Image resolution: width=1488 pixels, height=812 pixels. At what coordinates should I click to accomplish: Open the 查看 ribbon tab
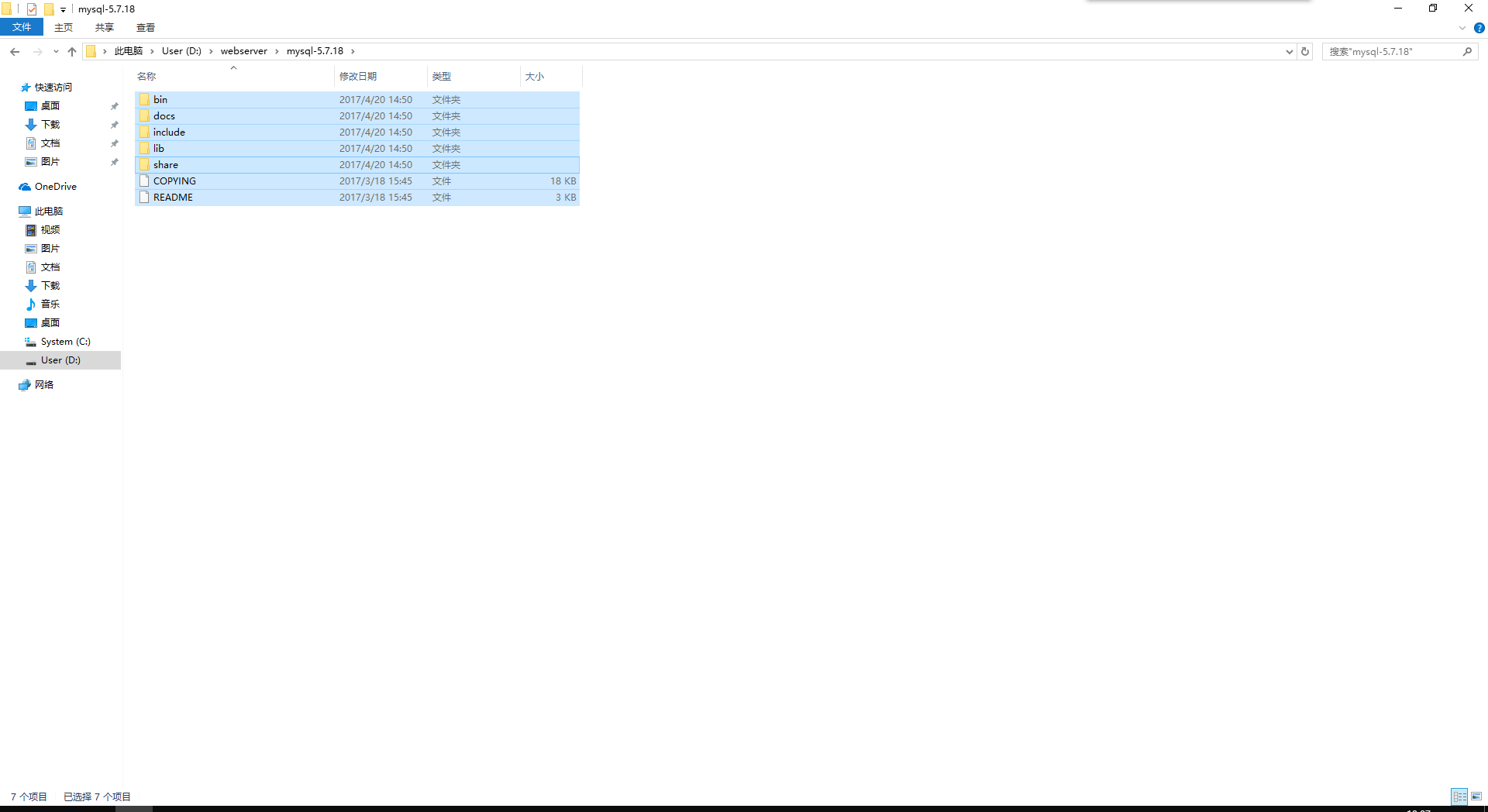146,28
